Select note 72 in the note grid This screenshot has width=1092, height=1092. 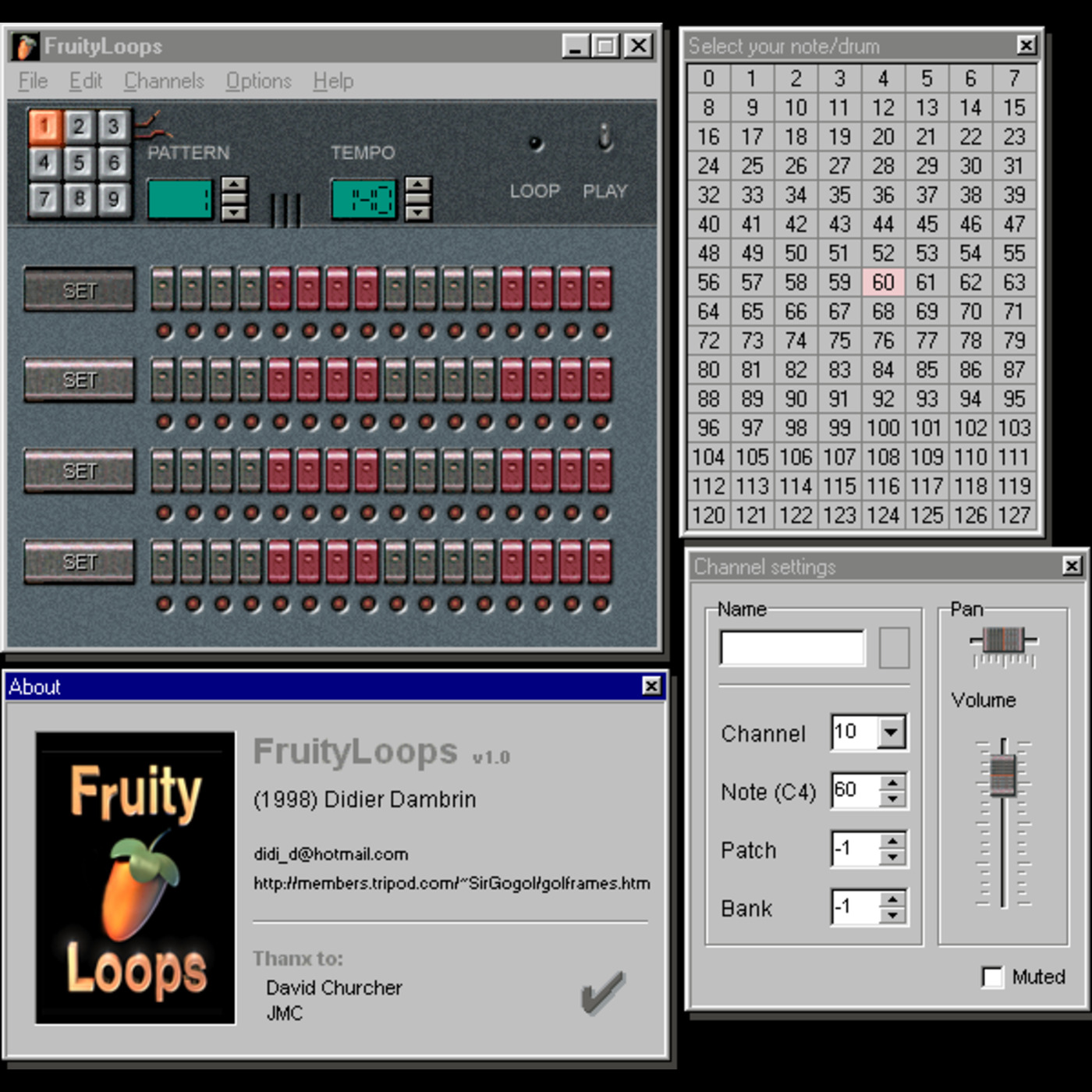[x=708, y=341]
